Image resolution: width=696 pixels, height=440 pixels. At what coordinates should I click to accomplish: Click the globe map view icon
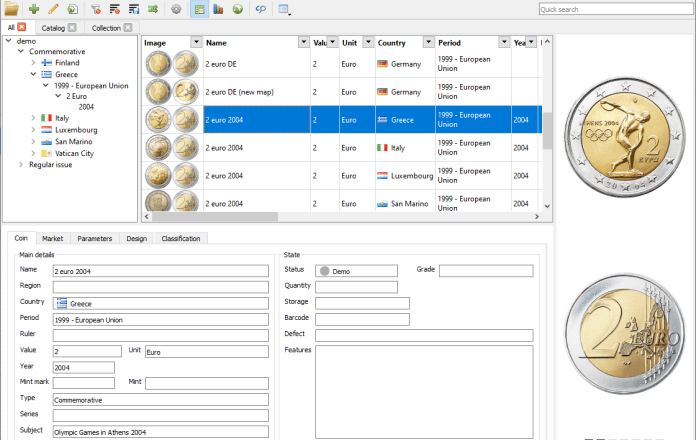[237, 9]
